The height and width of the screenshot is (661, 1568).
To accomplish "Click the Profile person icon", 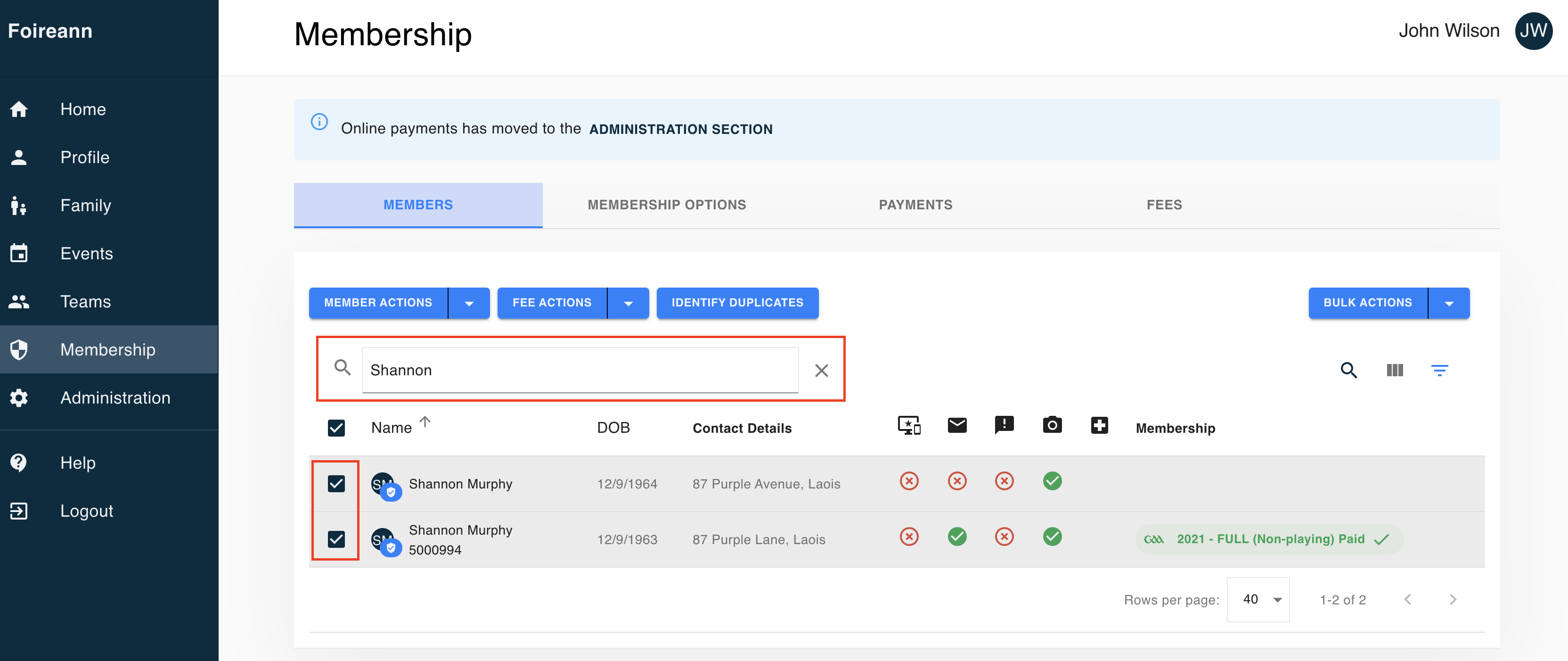I will (19, 157).
